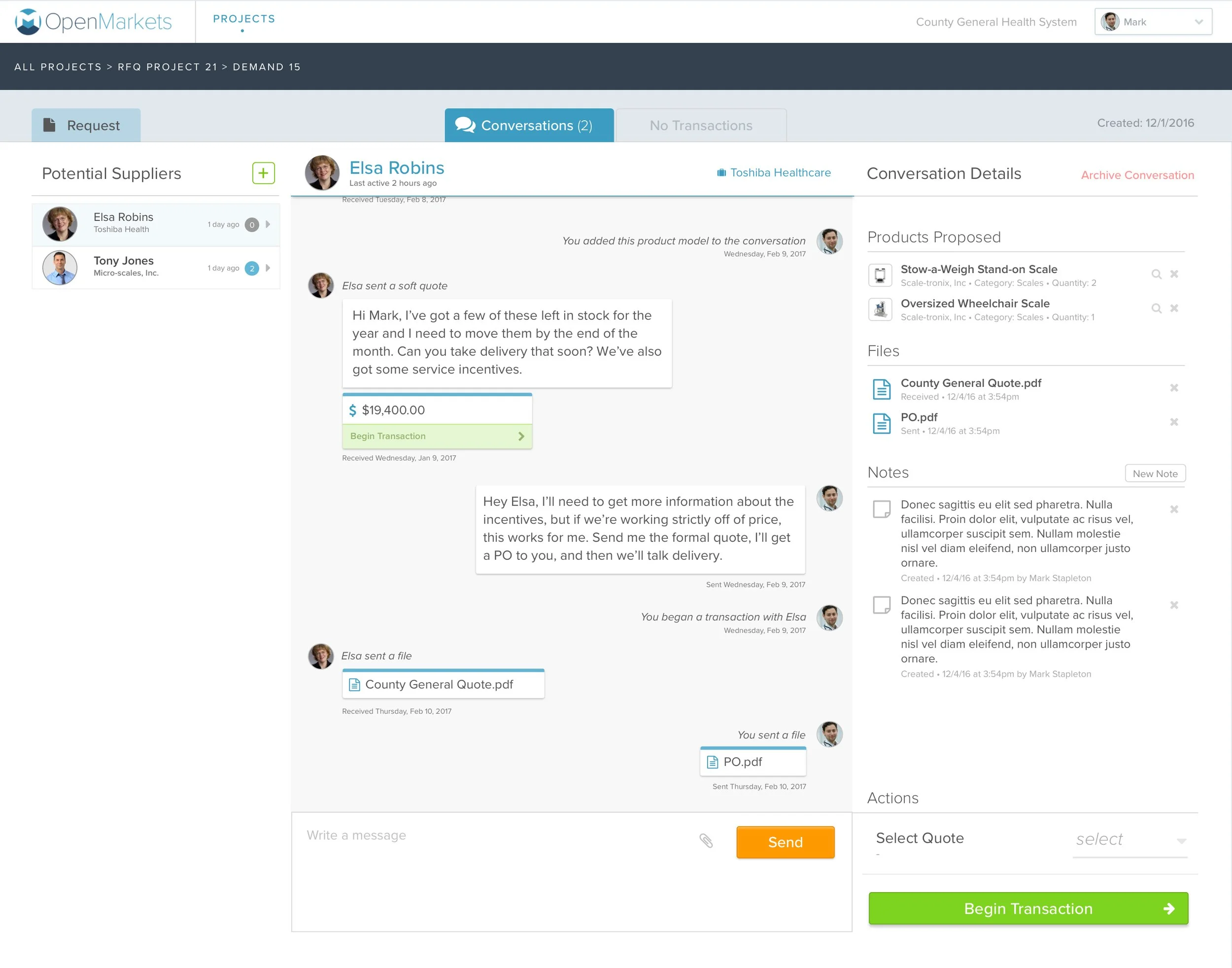Click the Stow-a-Weigh scale product thumbnail
The height and width of the screenshot is (968, 1232).
click(x=880, y=276)
